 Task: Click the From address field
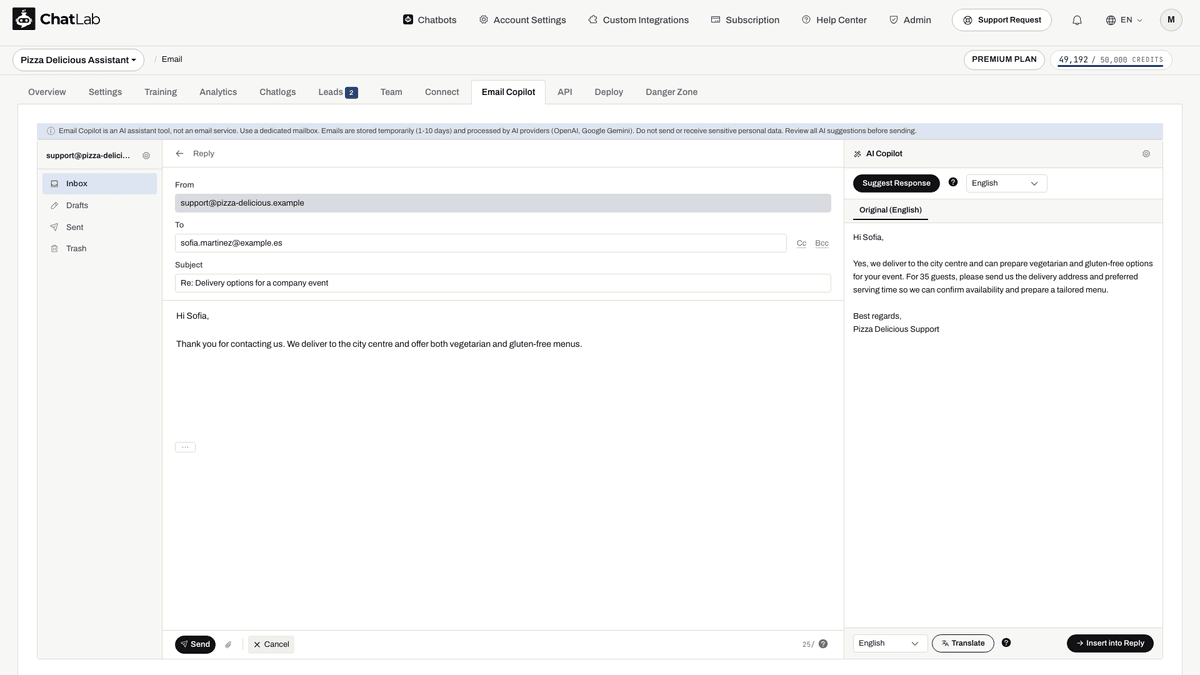click(x=503, y=203)
